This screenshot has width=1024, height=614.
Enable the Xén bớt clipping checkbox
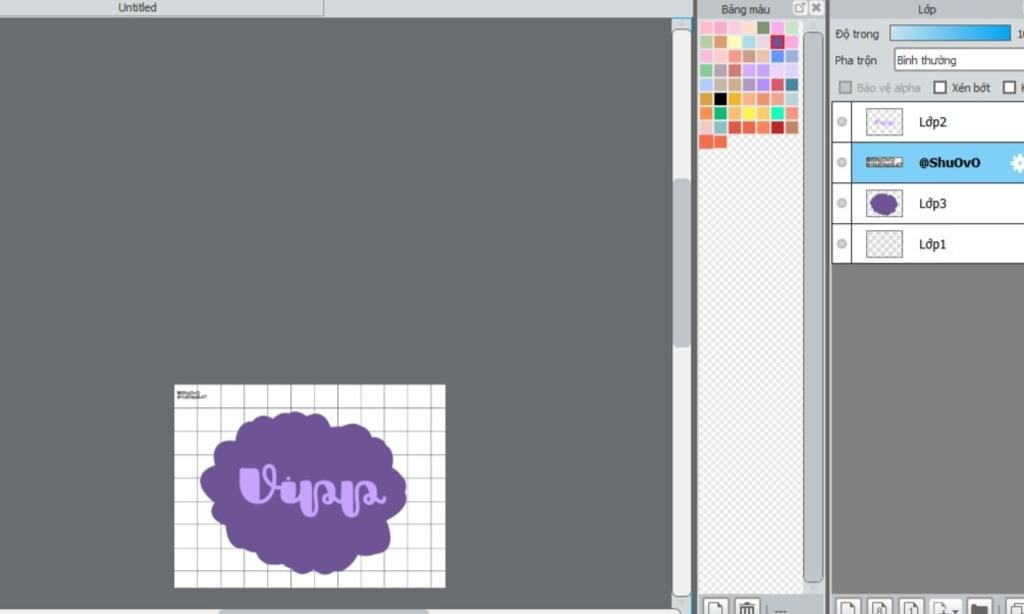pos(940,88)
